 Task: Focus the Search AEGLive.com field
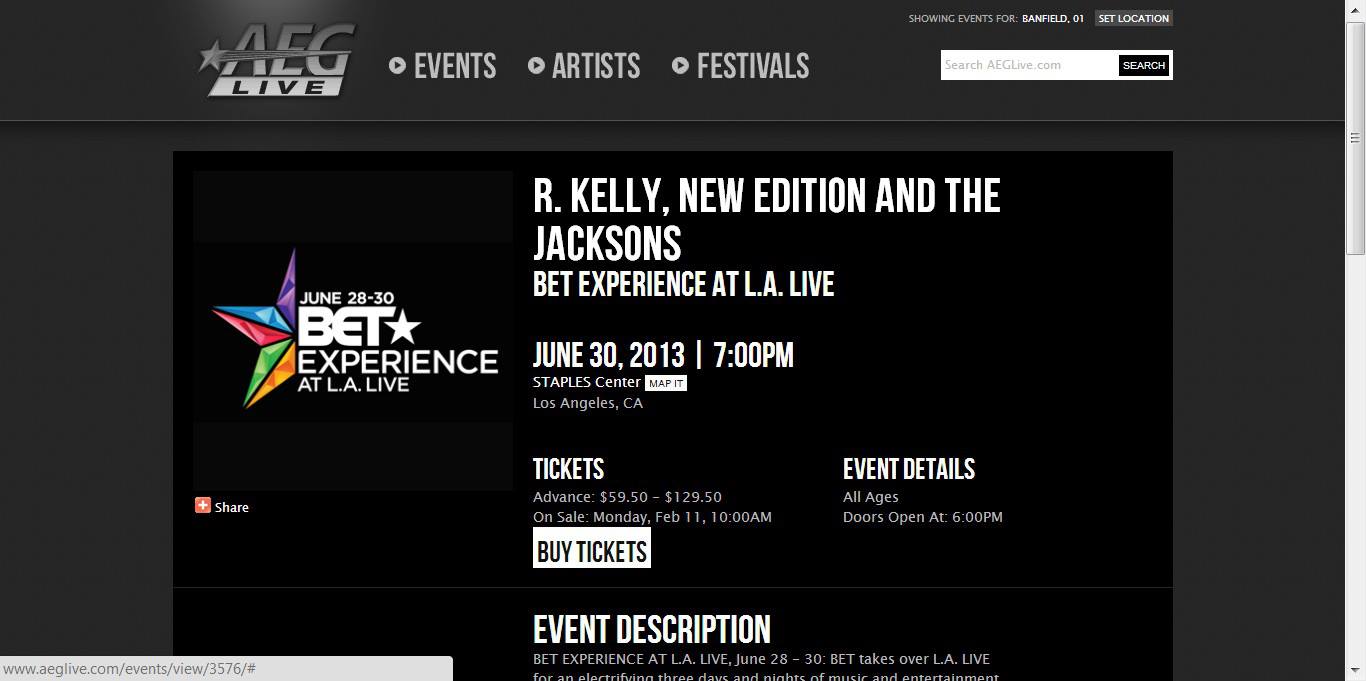tap(1029, 65)
